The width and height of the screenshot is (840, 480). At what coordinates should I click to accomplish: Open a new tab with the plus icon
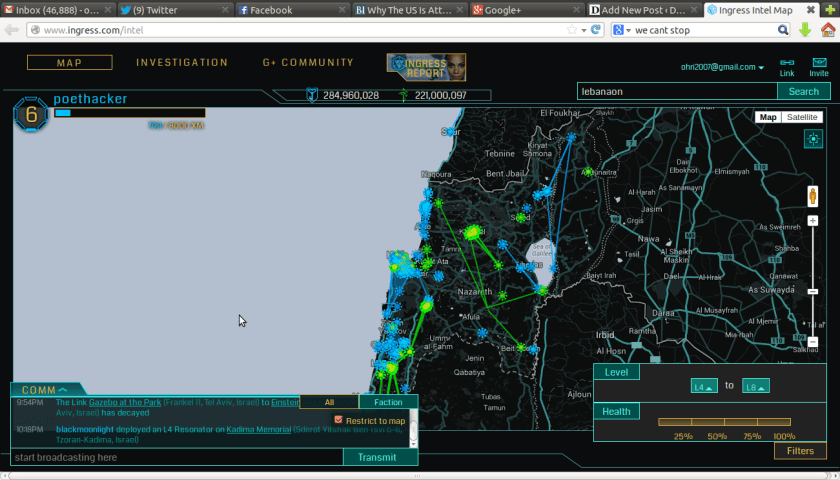[830, 10]
